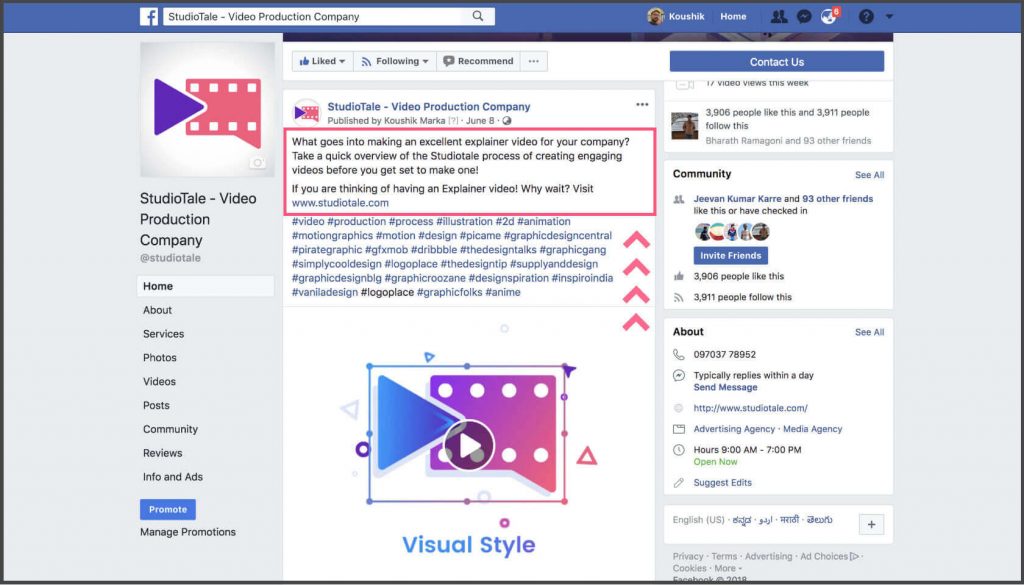
Task: Open the www.studiotale.com link in post
Action: 340,203
